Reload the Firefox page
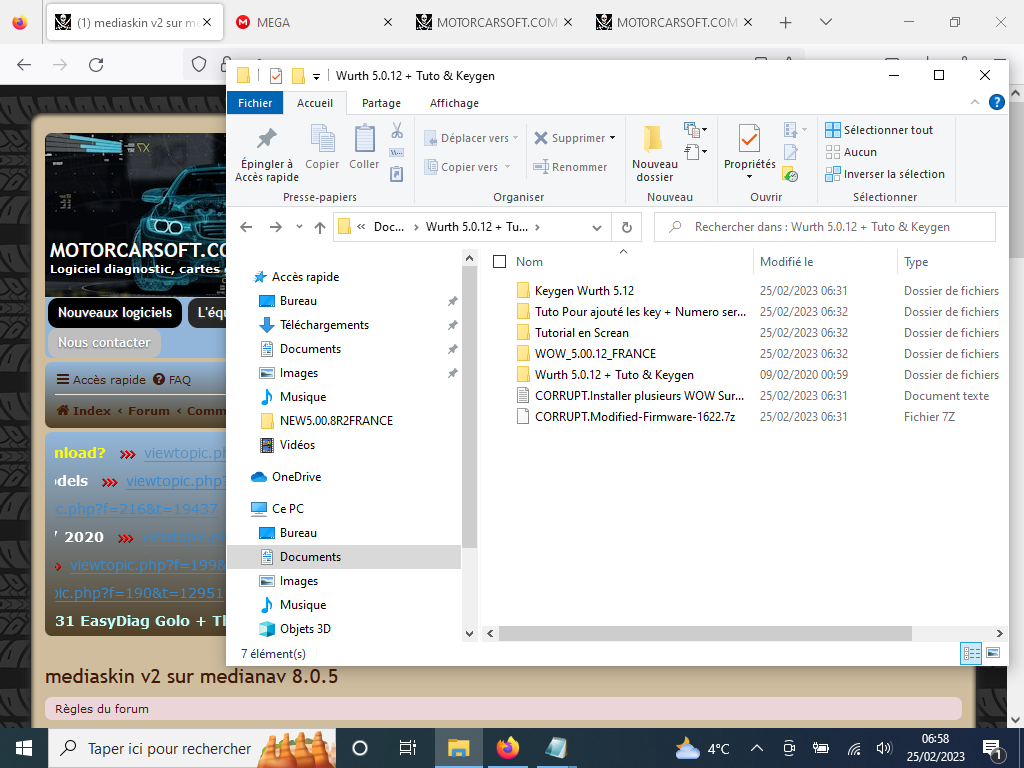 [x=96, y=65]
